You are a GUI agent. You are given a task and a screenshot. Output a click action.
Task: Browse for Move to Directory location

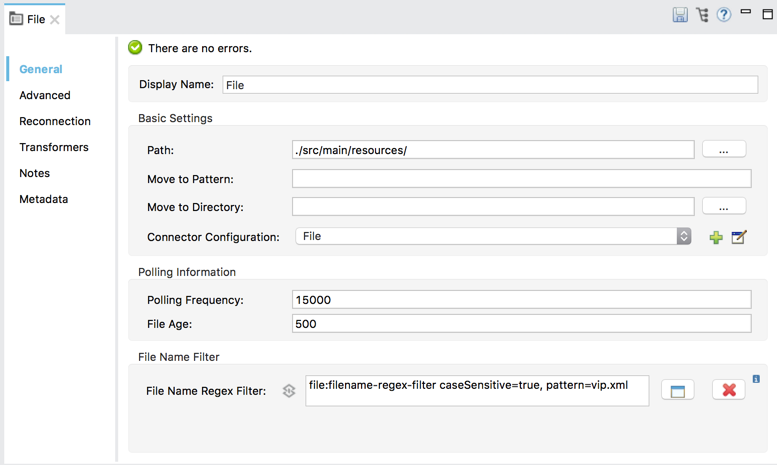[x=724, y=206]
